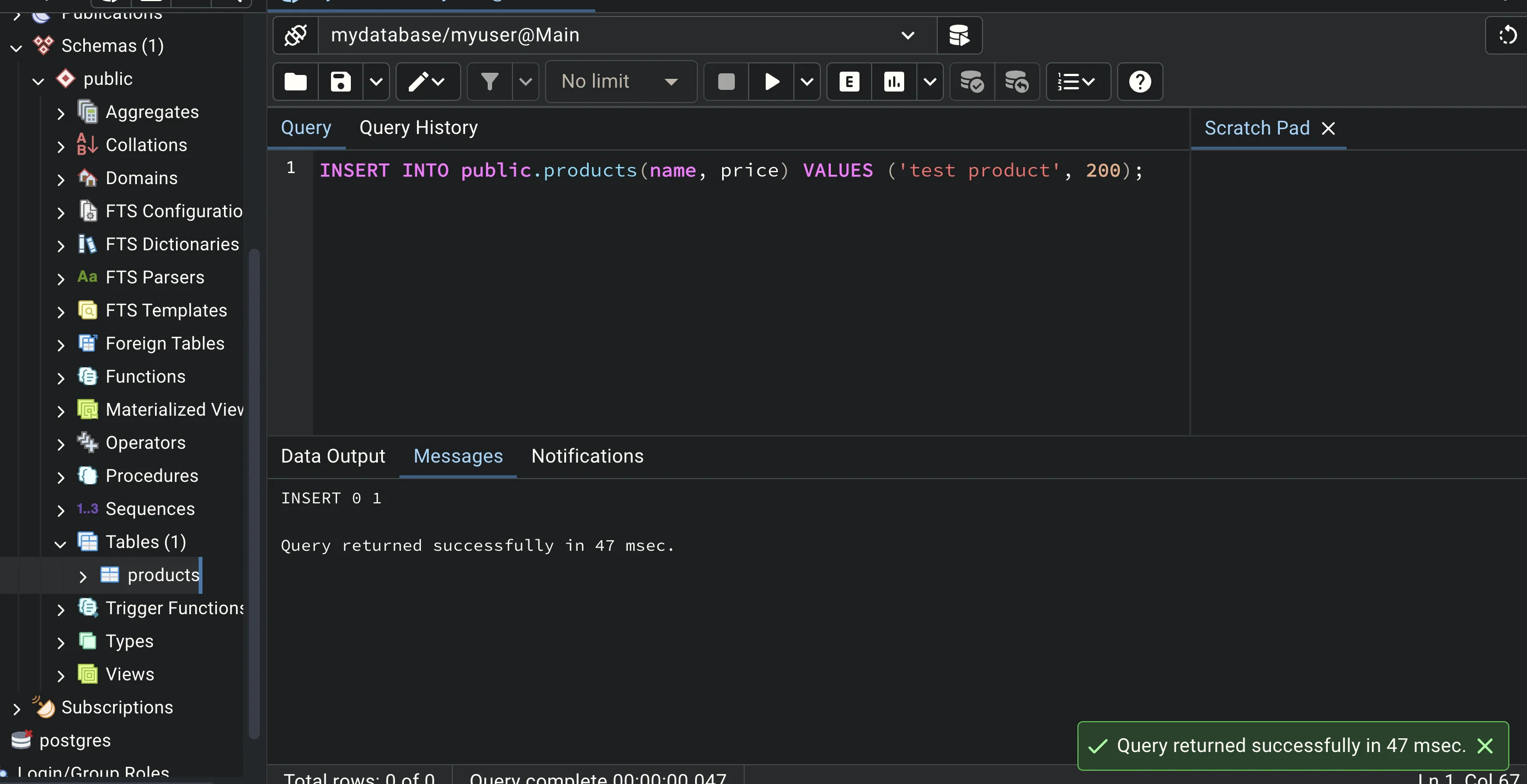1527x784 pixels.
Task: Collapse the public schema node
Action: (39, 80)
